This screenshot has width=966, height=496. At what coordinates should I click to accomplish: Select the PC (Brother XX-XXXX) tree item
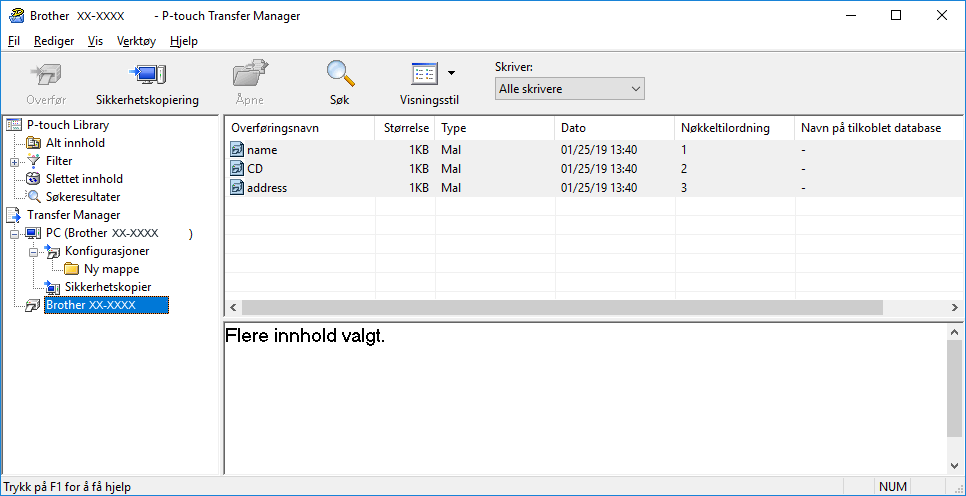pos(119,234)
